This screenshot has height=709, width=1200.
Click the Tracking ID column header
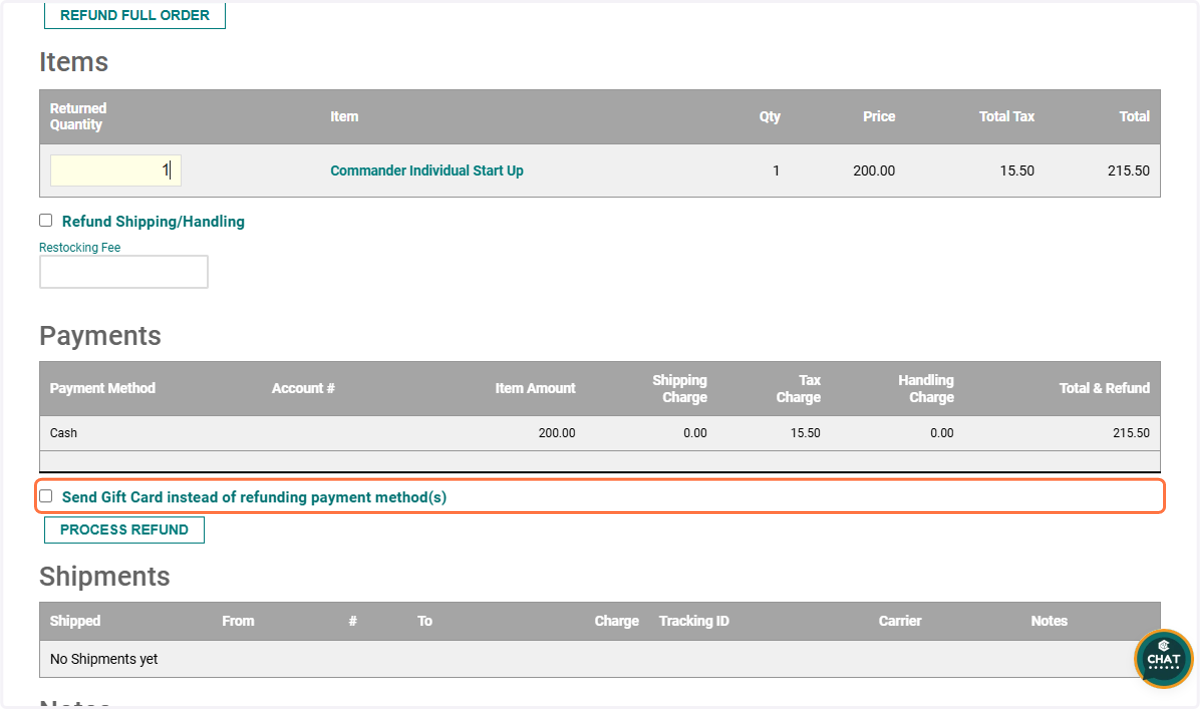point(694,621)
